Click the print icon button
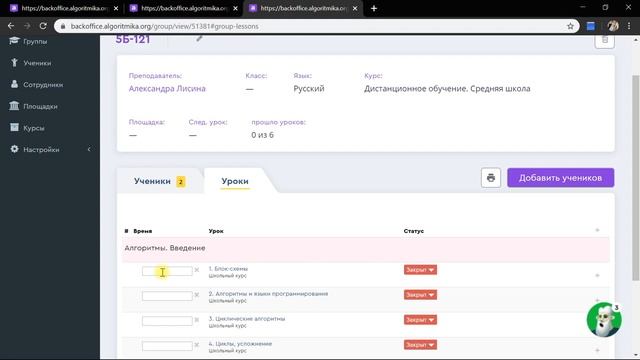 pyautogui.click(x=491, y=178)
